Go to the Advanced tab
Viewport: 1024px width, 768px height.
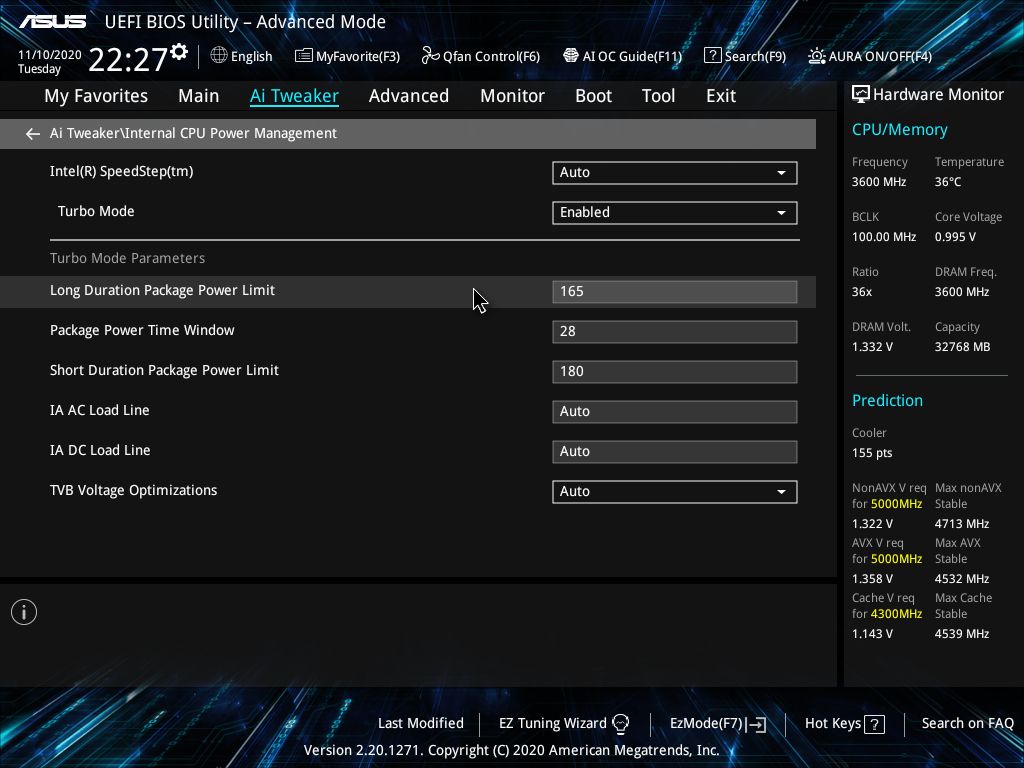[x=409, y=96]
